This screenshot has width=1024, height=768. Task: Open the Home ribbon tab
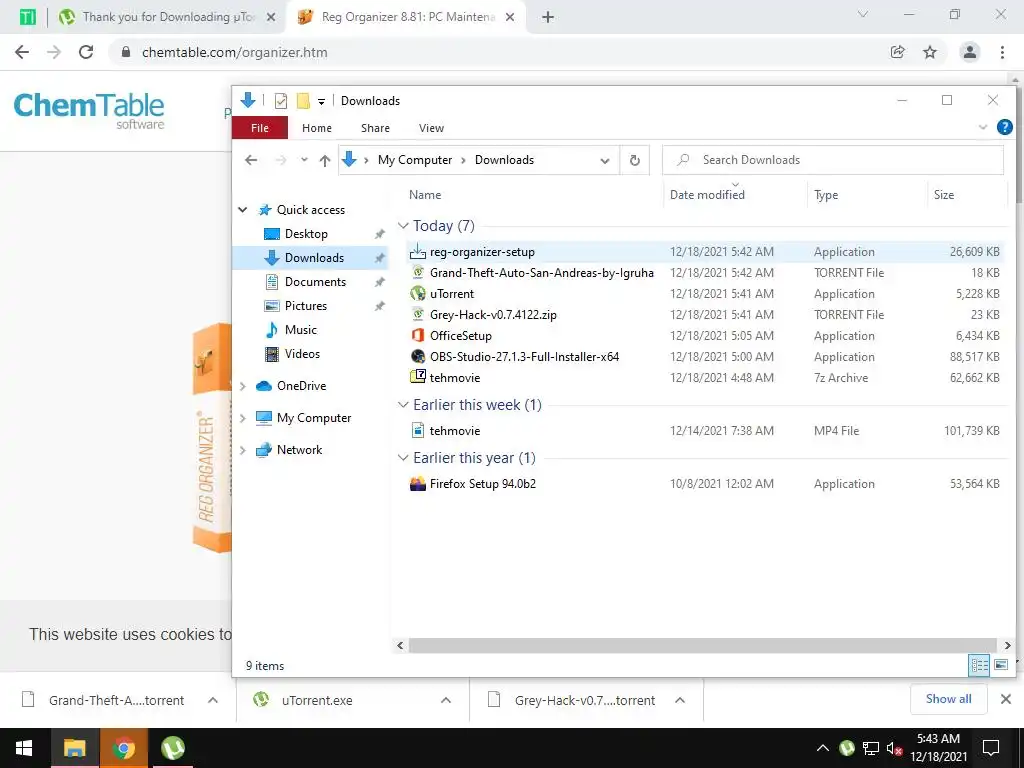pos(317,128)
